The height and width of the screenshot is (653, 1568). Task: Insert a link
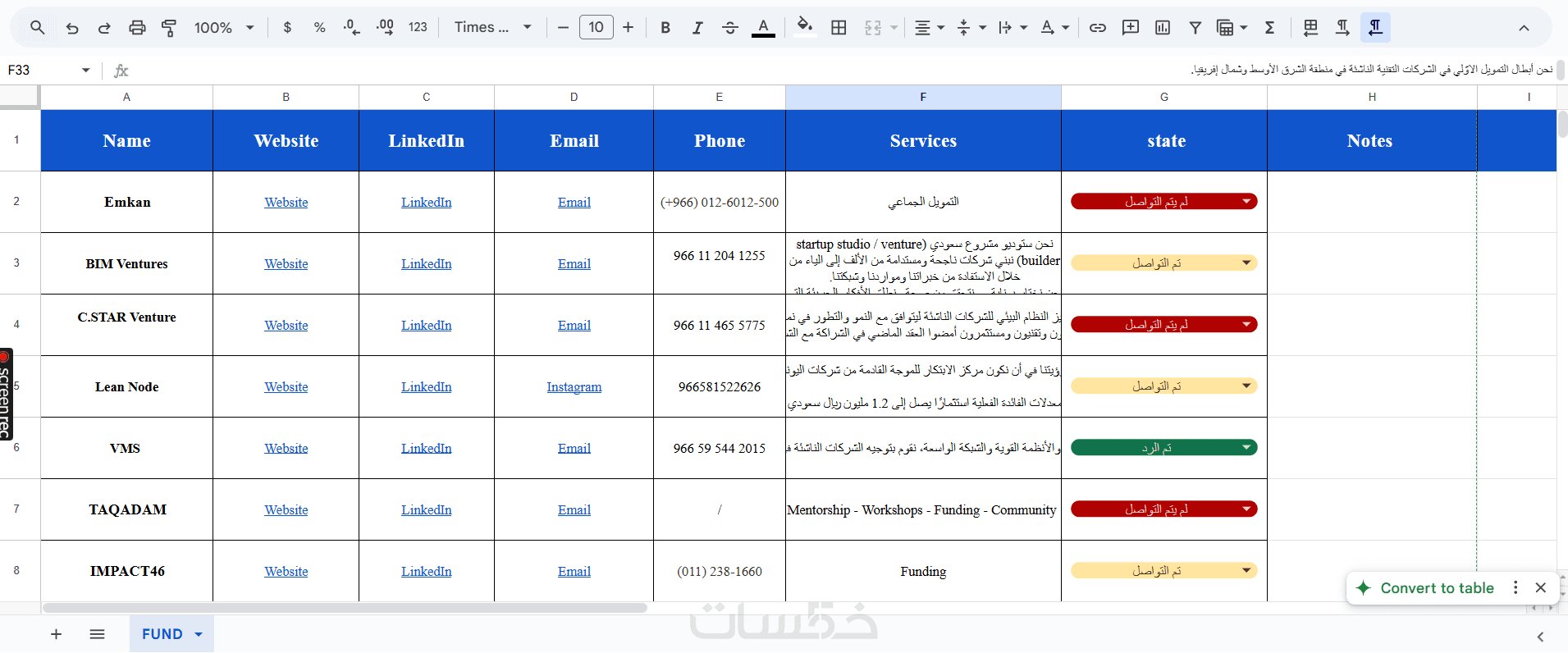(x=1098, y=28)
